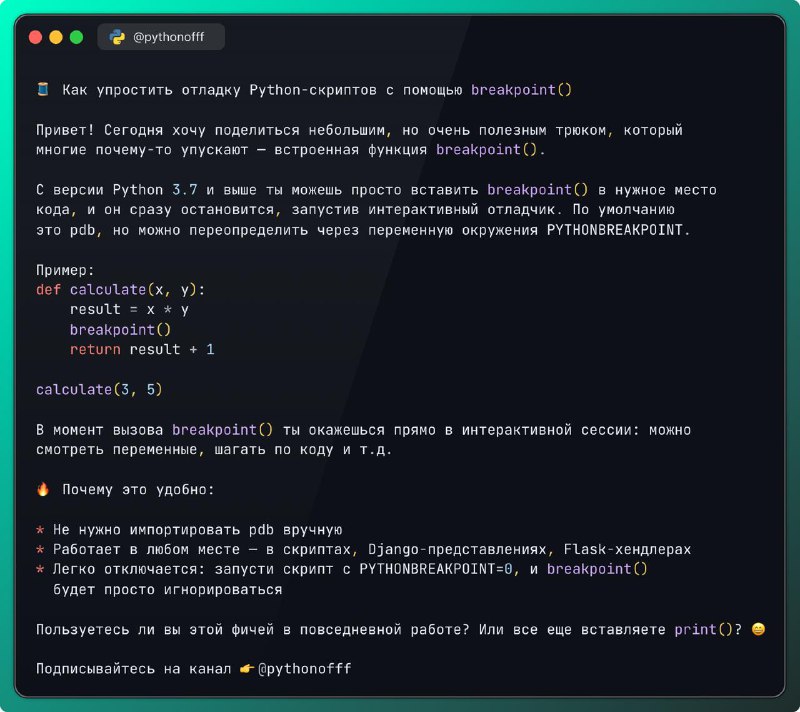Viewport: 800px width, 712px height.
Task: Click the green maximize window dot
Action: pos(77,37)
